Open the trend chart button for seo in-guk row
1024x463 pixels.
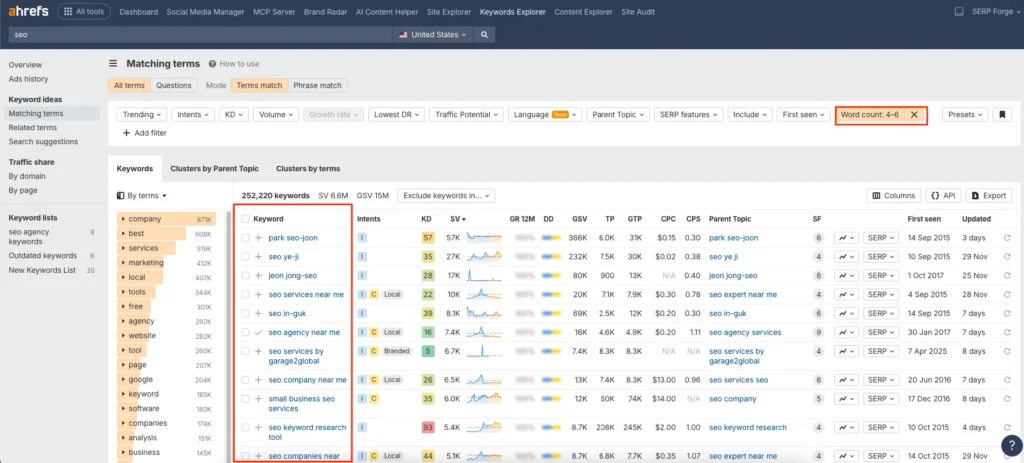[x=847, y=313]
